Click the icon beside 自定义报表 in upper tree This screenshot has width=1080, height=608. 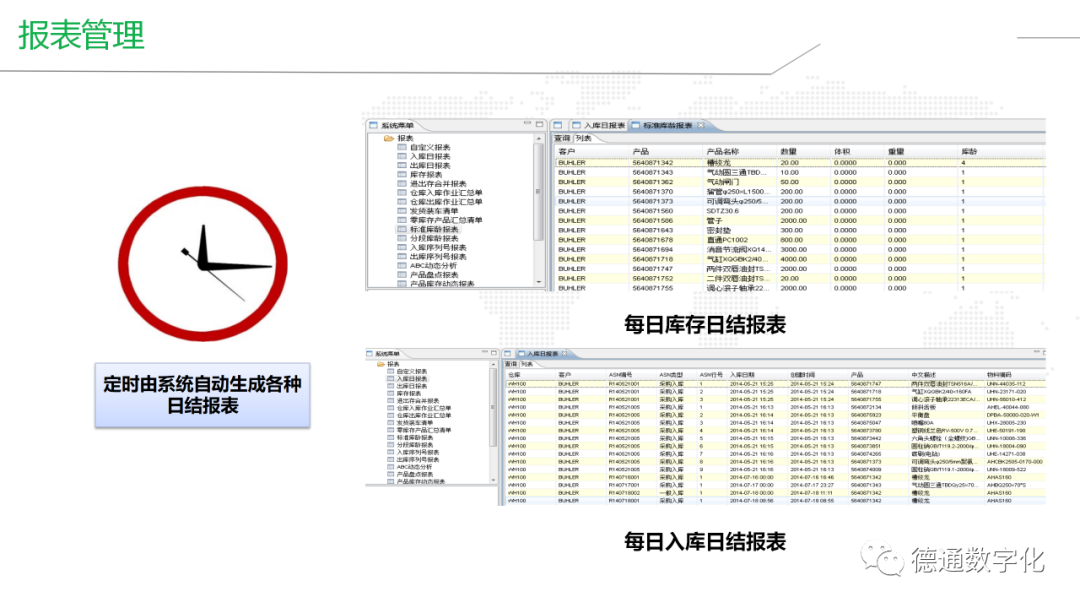(x=402, y=147)
